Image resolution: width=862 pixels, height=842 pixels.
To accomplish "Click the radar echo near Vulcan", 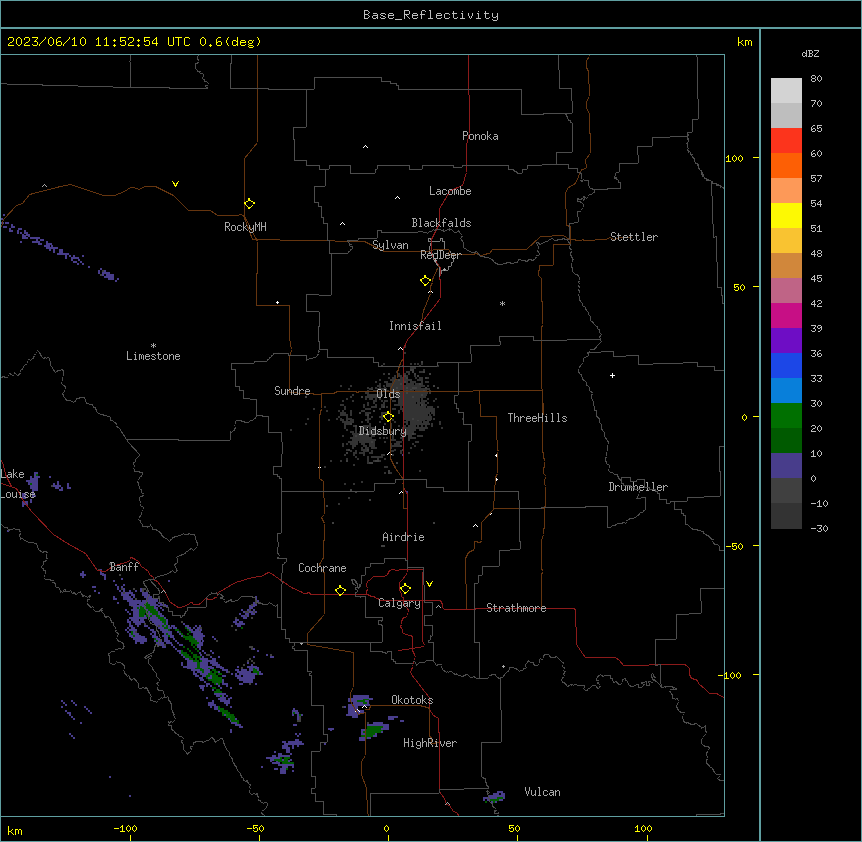I will tap(494, 796).
